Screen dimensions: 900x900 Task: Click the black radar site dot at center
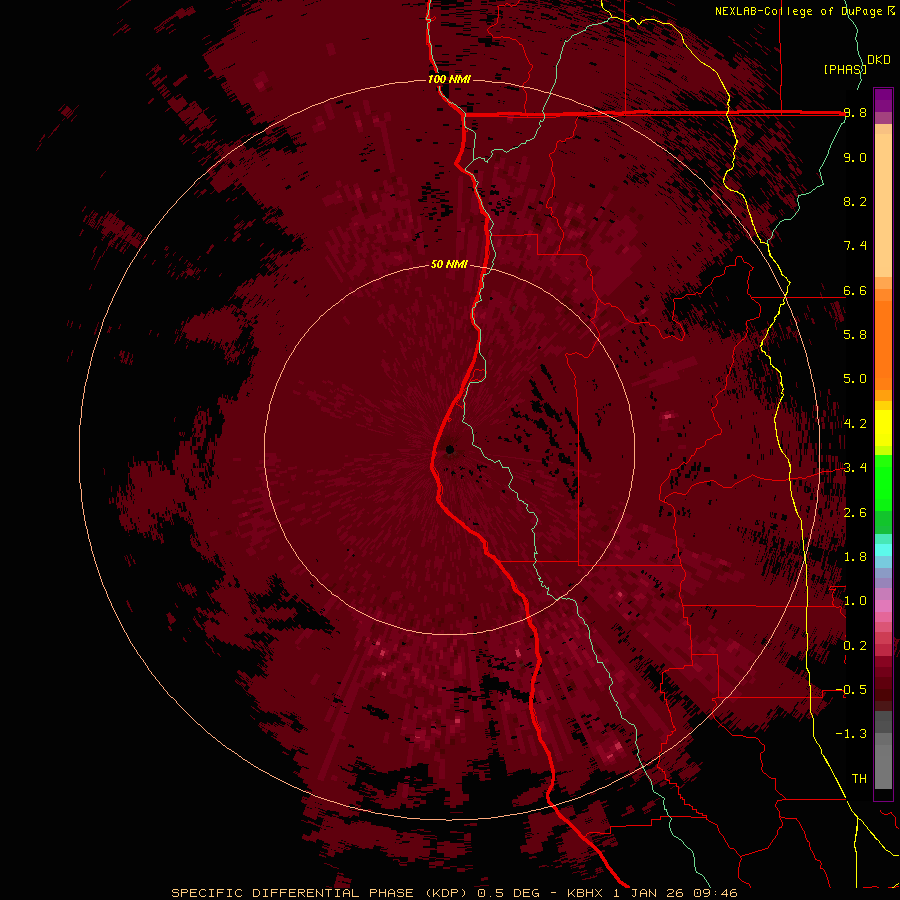point(449,449)
